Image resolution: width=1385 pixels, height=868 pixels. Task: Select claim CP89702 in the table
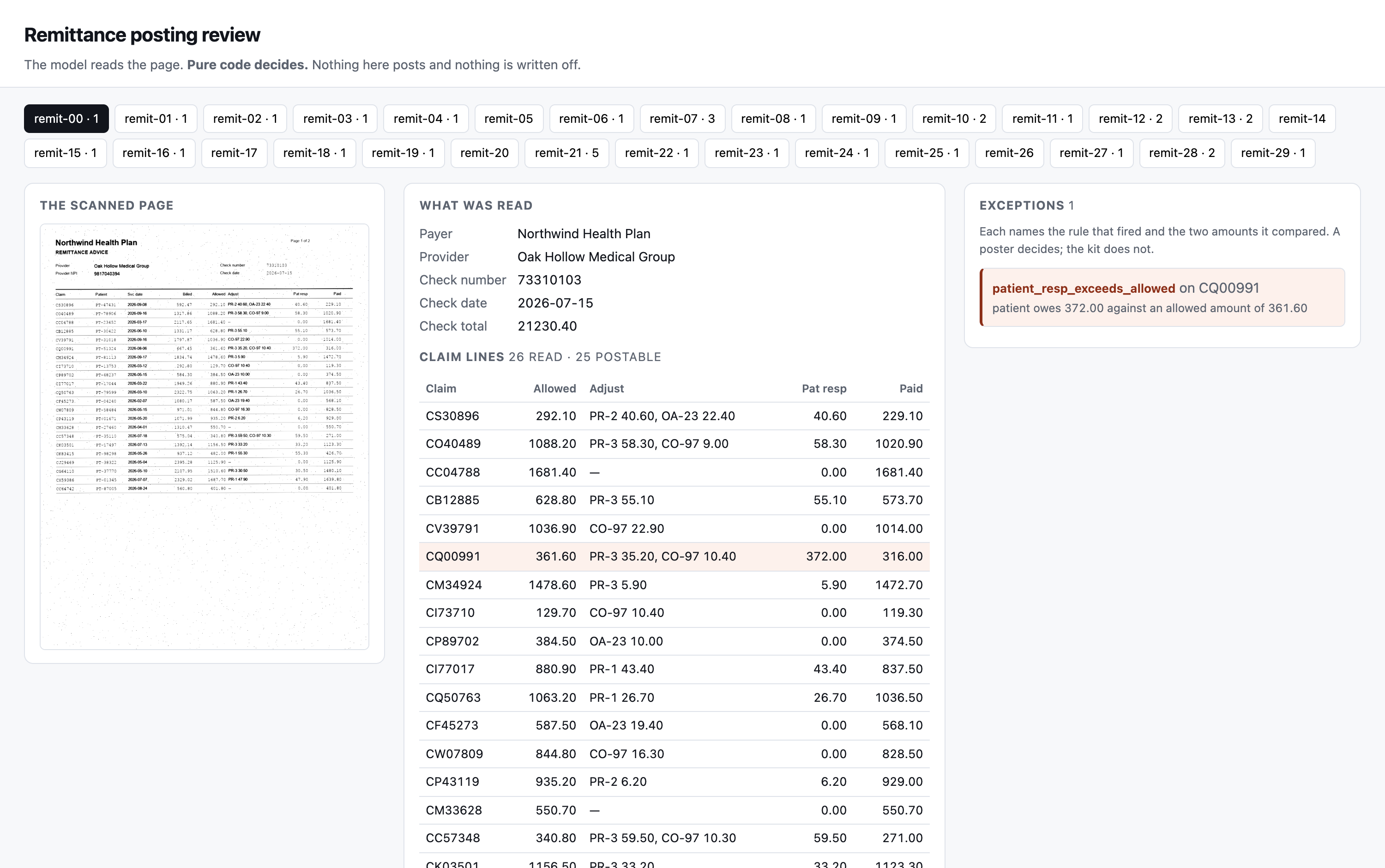(x=674, y=641)
